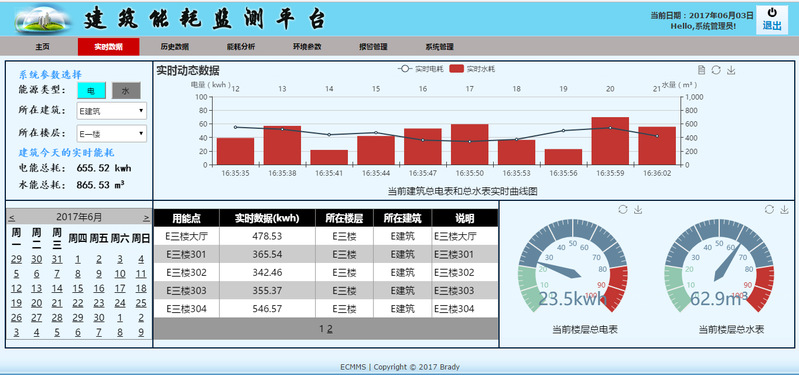Switch to the 能耗分析 tab
Viewport: 799px width, 375px height.
coord(241,47)
